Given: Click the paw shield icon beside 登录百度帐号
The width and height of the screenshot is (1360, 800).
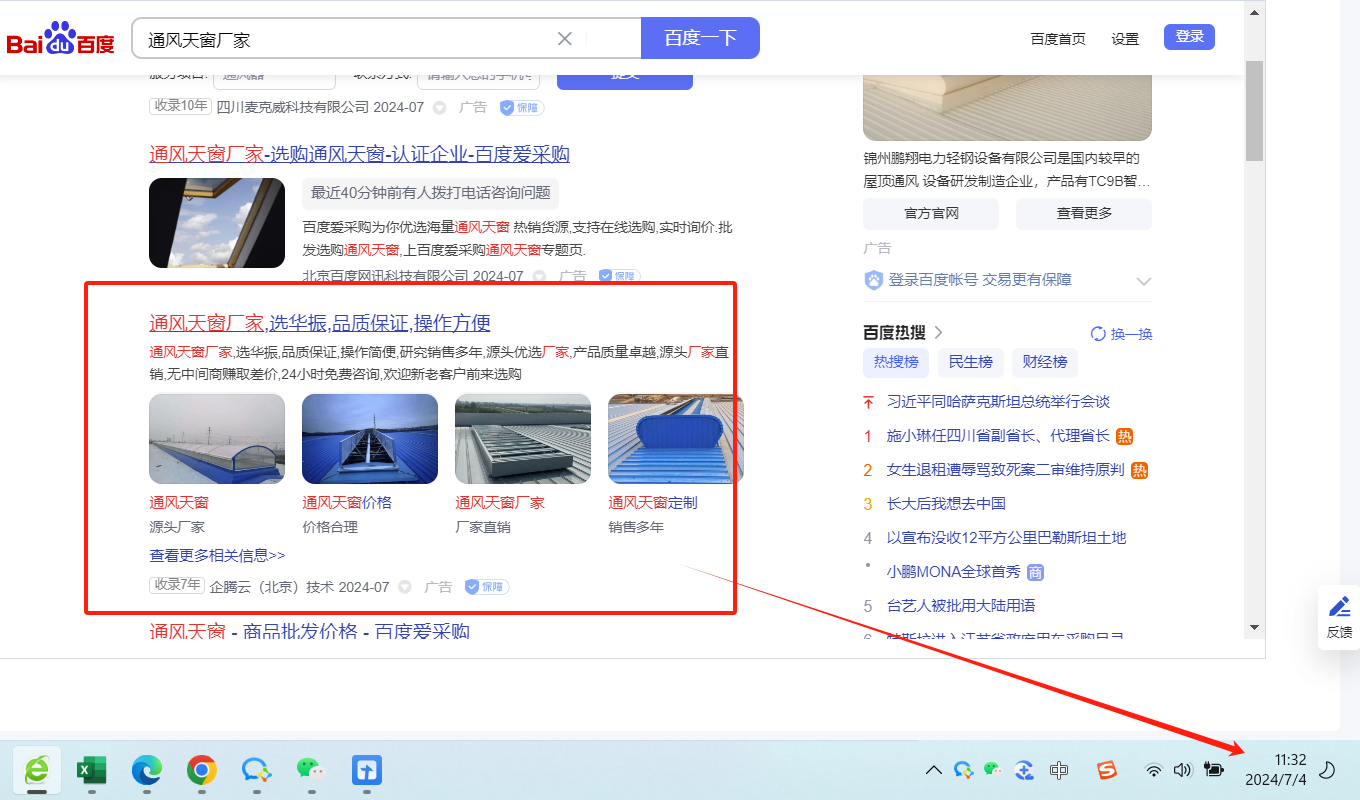Looking at the screenshot, I should (874, 281).
